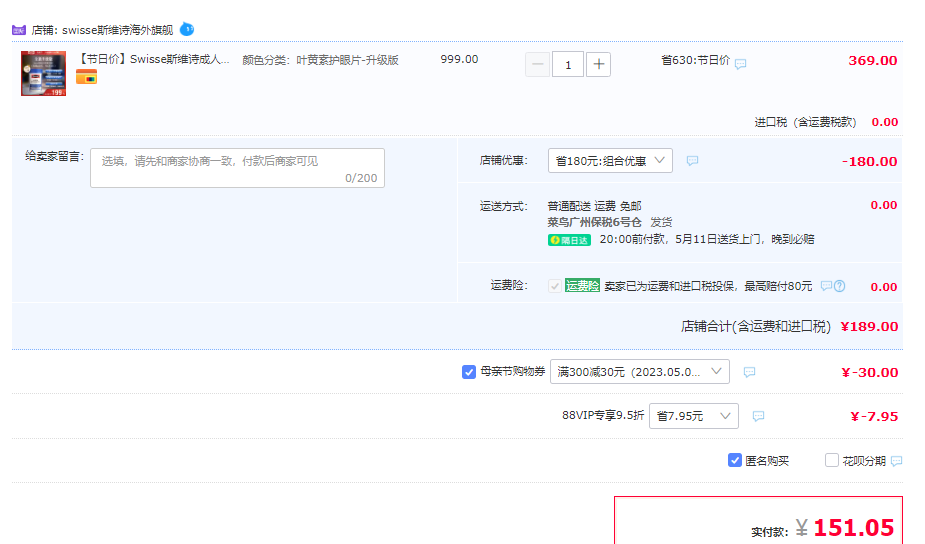Click the credit card icon under product title

pyautogui.click(x=86, y=77)
